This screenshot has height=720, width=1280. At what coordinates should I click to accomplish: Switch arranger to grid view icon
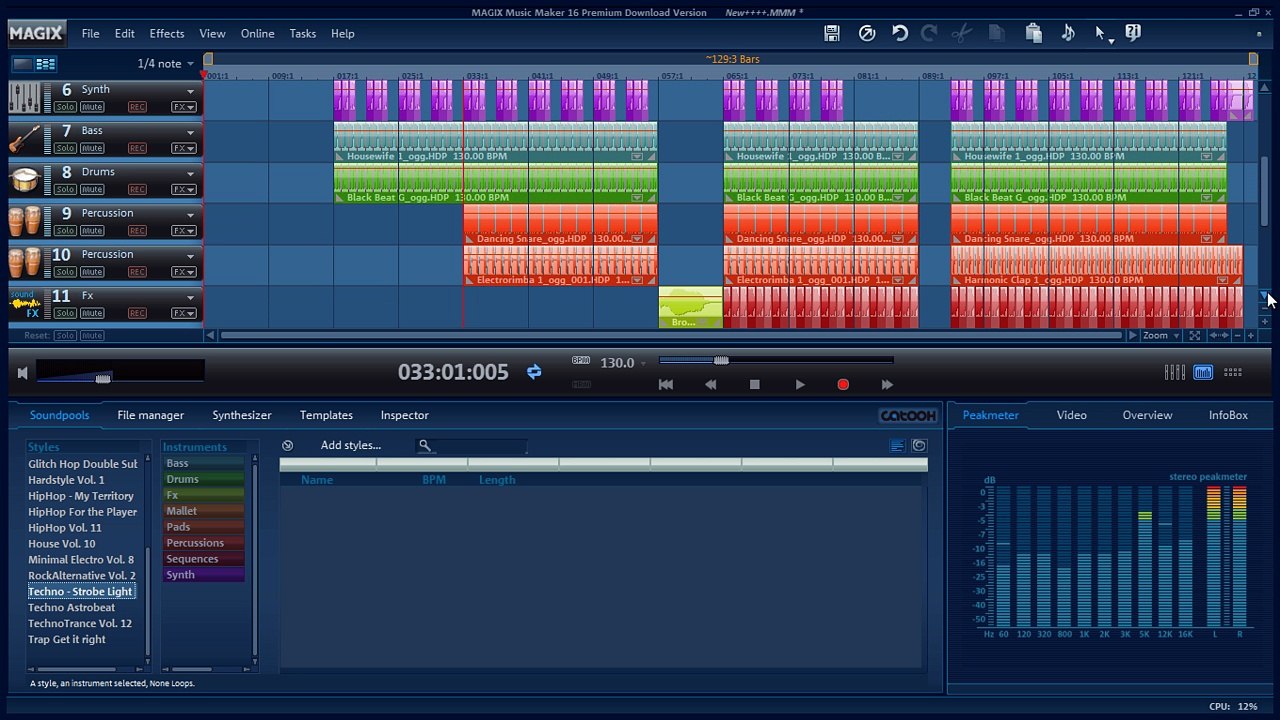(x=46, y=64)
